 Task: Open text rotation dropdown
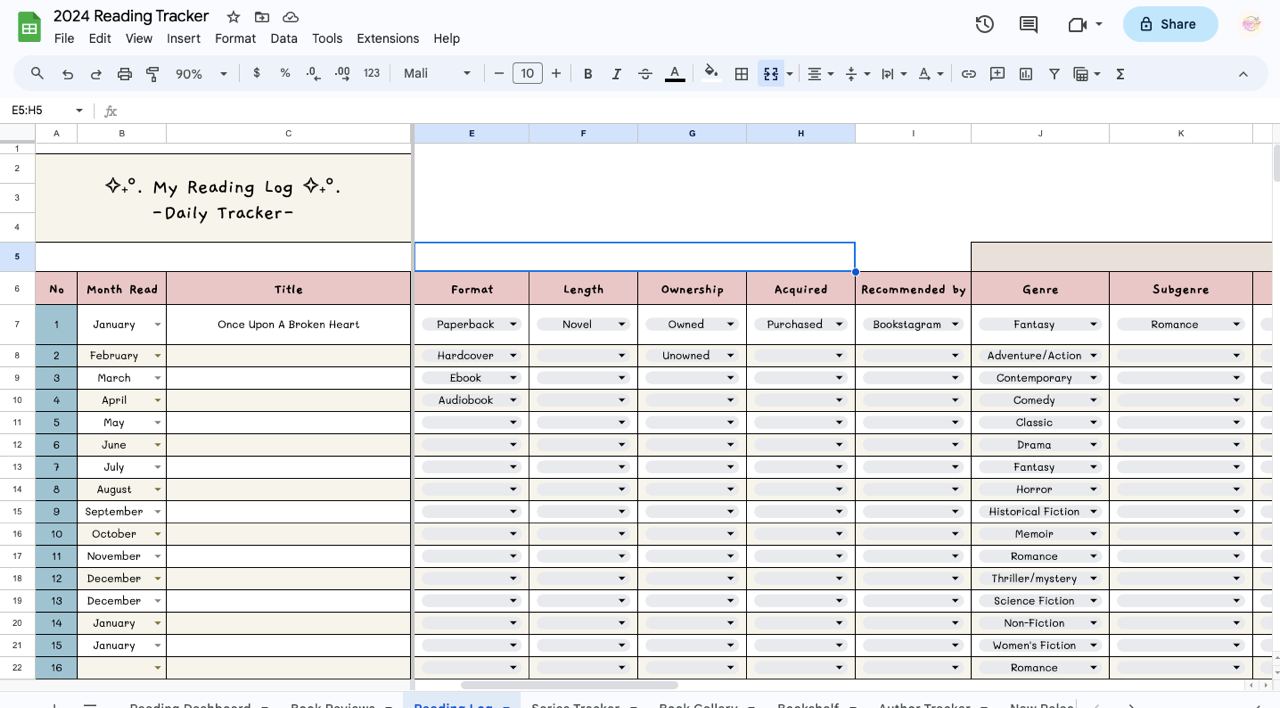(930, 74)
